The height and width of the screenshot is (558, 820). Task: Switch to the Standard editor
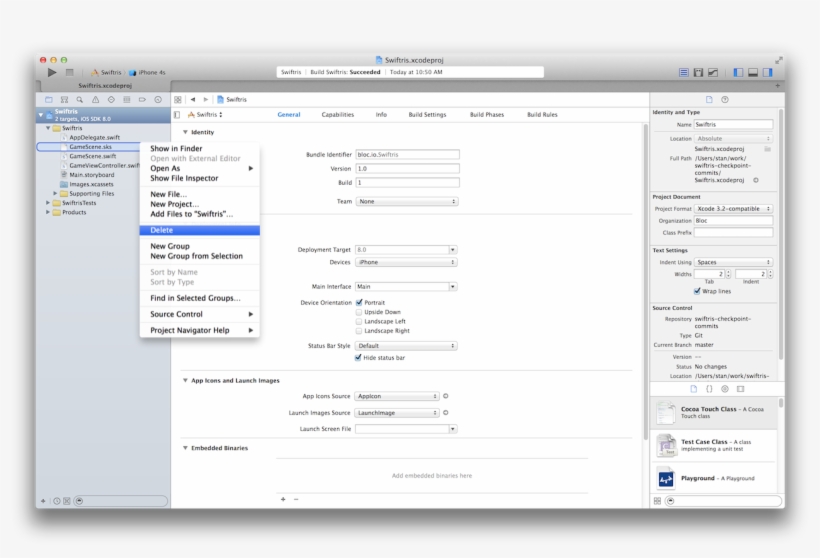coord(684,72)
